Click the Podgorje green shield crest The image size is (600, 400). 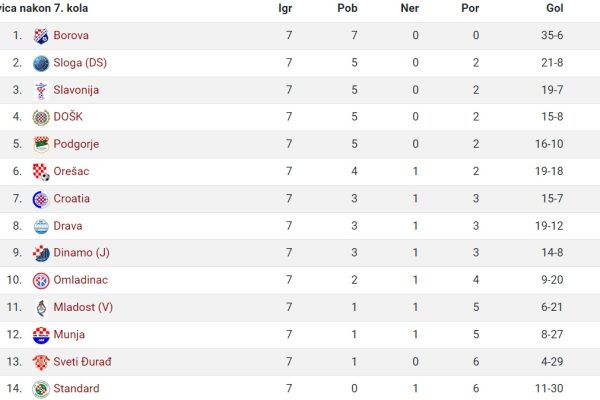[41, 145]
